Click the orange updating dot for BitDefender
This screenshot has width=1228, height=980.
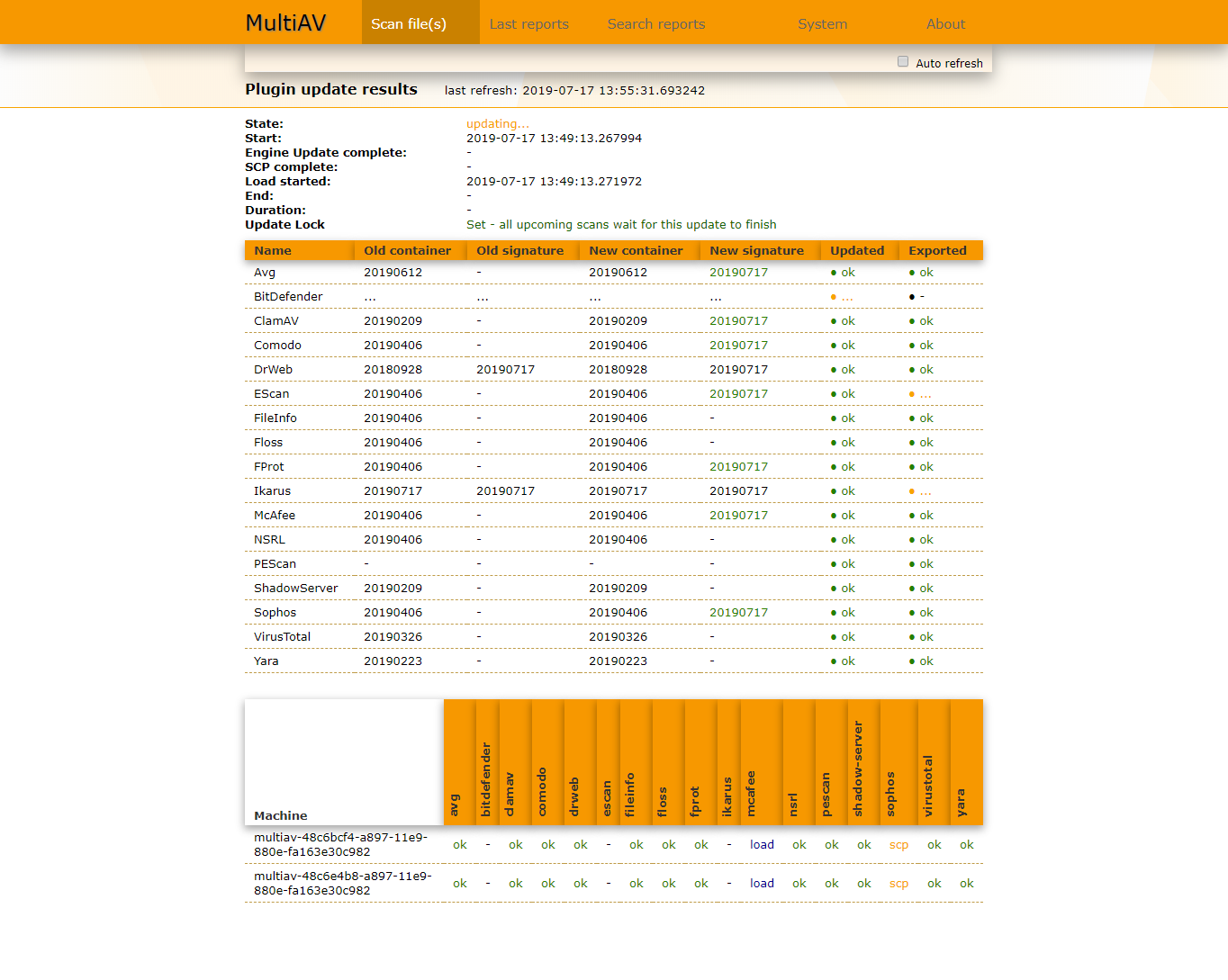(x=834, y=297)
